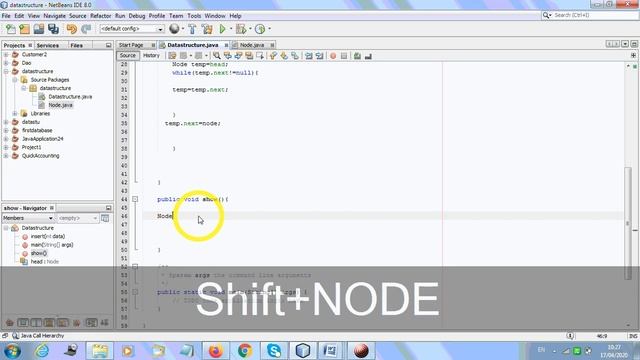Click the History view button
Image resolution: width=640 pixels, height=360 pixels.
(151, 56)
